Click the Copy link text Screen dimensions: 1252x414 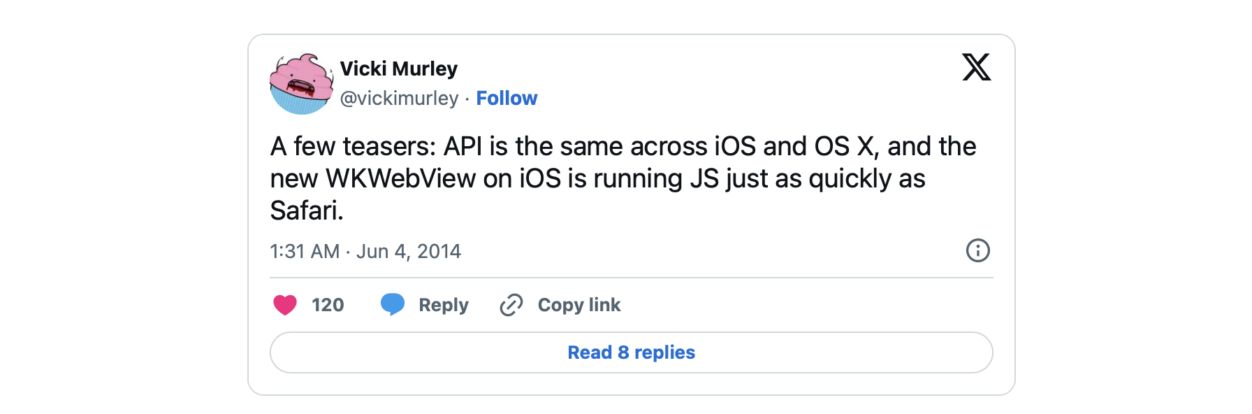pyautogui.click(x=579, y=305)
